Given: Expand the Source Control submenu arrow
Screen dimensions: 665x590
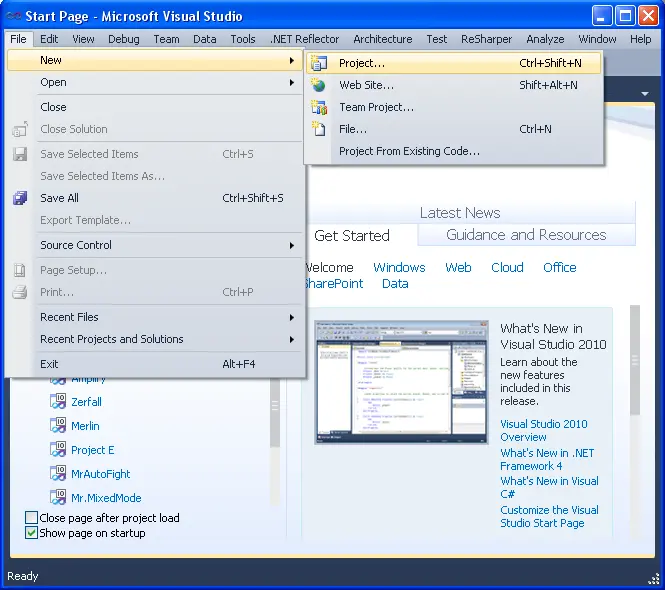Looking at the screenshot, I should click(x=292, y=246).
